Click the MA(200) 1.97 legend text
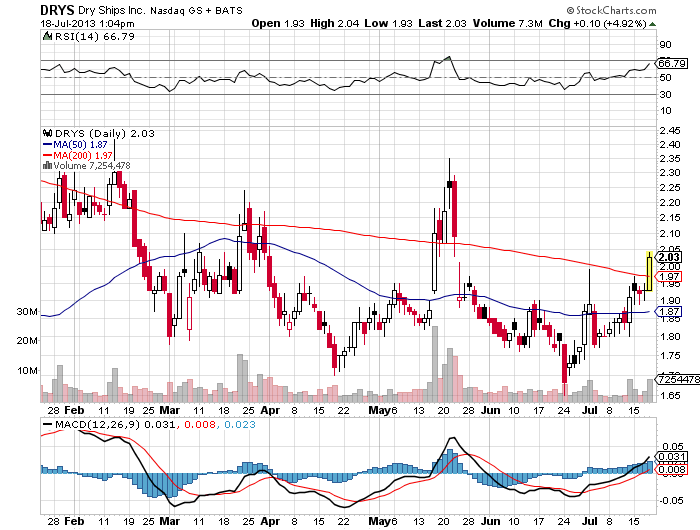 click(83, 155)
